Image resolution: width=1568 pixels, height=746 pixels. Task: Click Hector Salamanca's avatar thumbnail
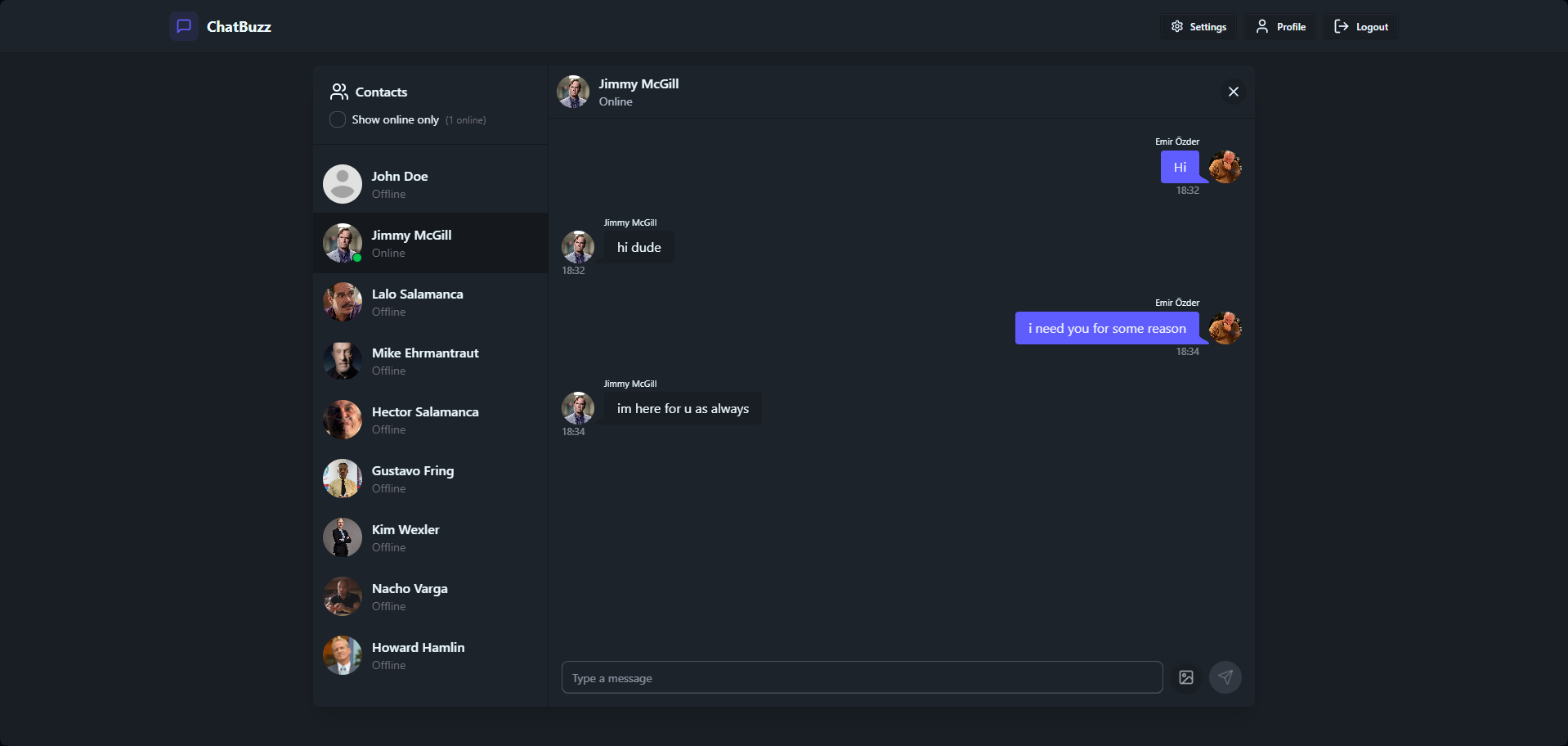[x=343, y=420]
